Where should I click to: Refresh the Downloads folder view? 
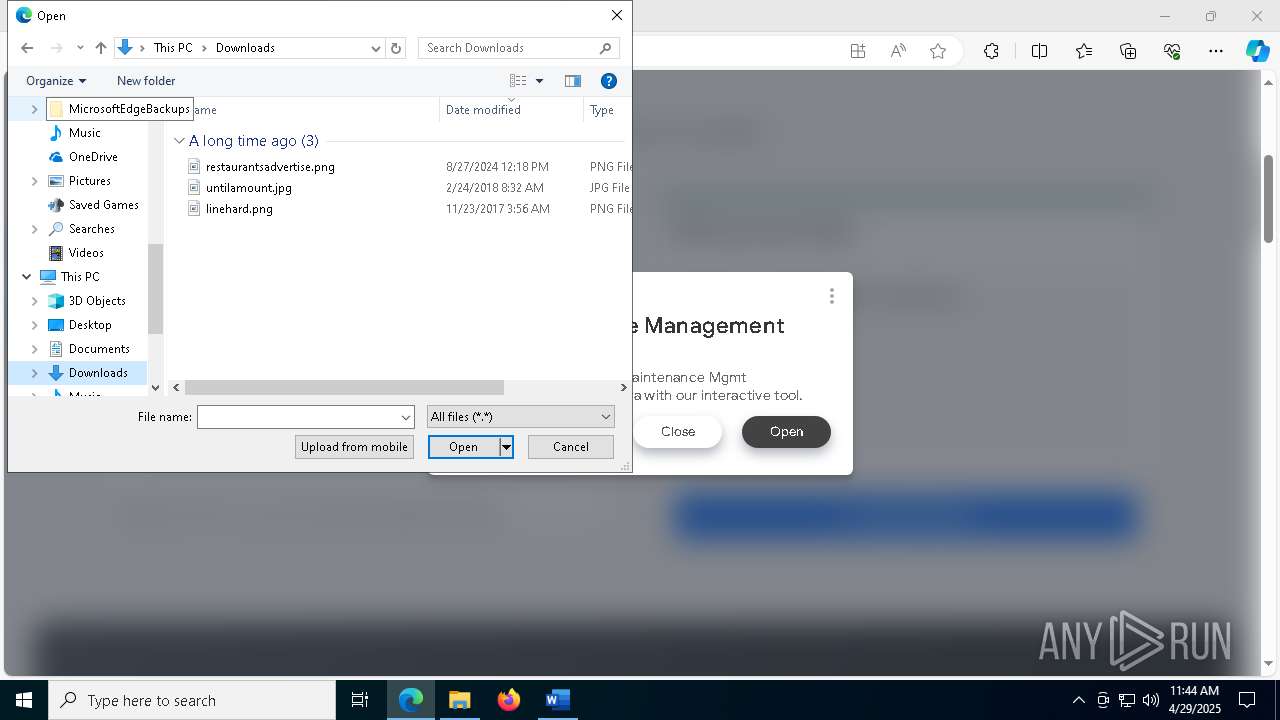[x=396, y=48]
